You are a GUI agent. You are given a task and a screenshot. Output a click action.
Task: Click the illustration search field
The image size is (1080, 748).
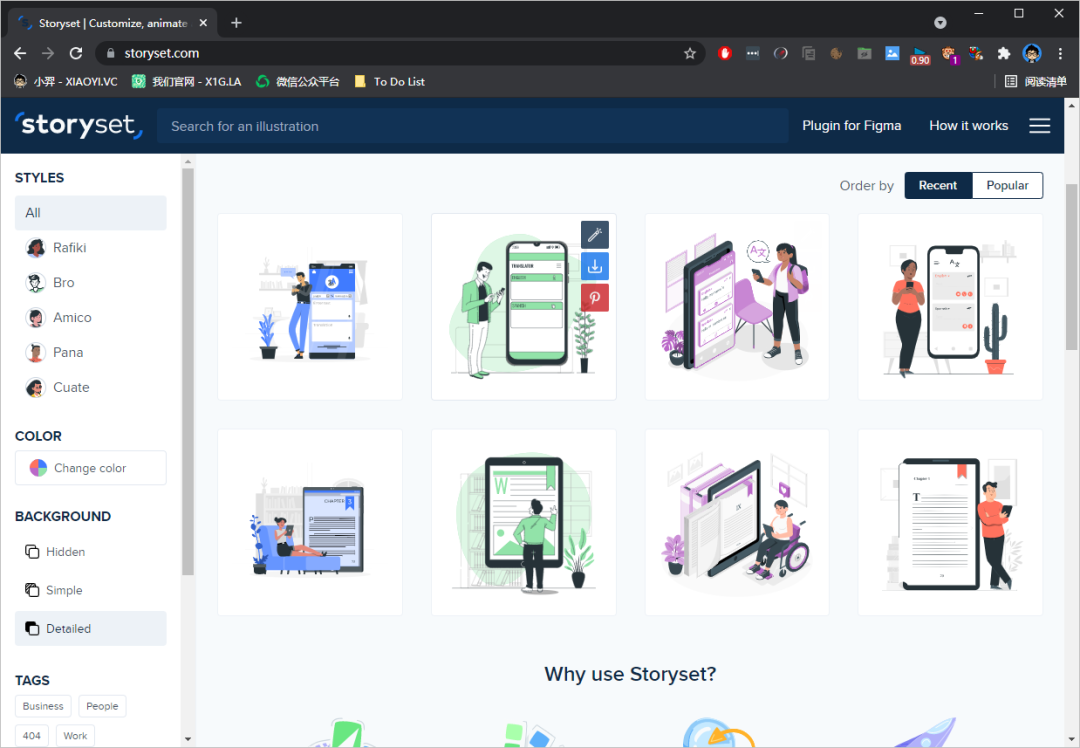472,126
